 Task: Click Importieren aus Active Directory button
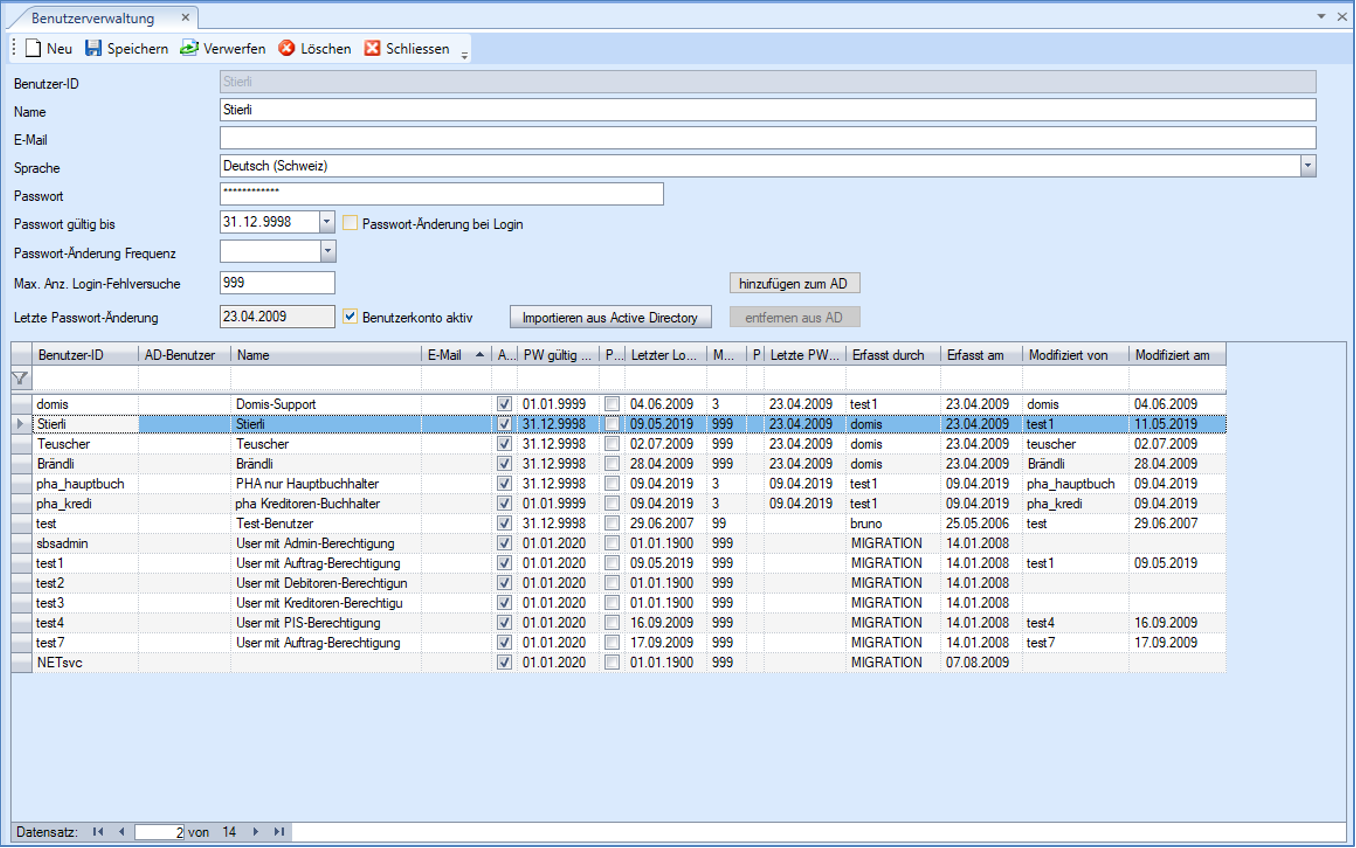point(610,317)
